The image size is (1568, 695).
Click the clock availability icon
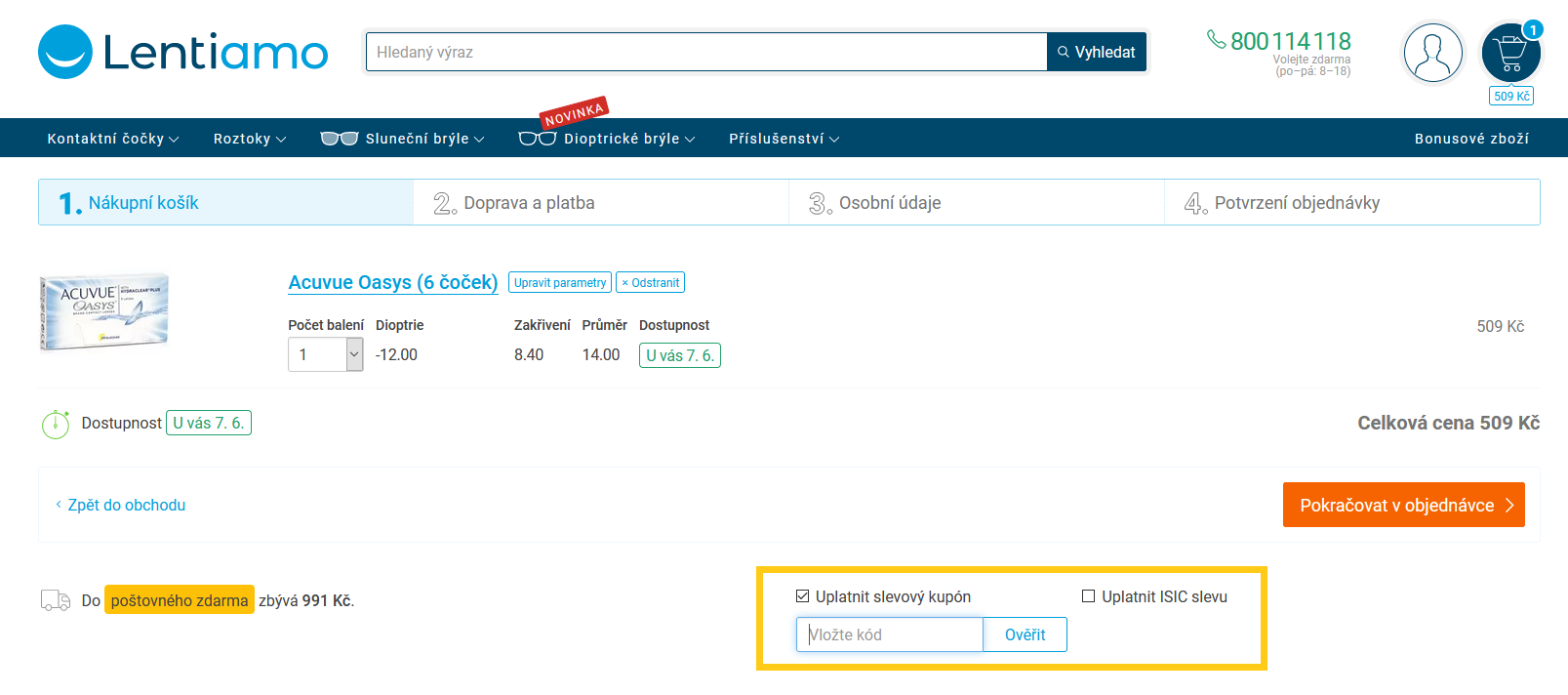point(56,424)
